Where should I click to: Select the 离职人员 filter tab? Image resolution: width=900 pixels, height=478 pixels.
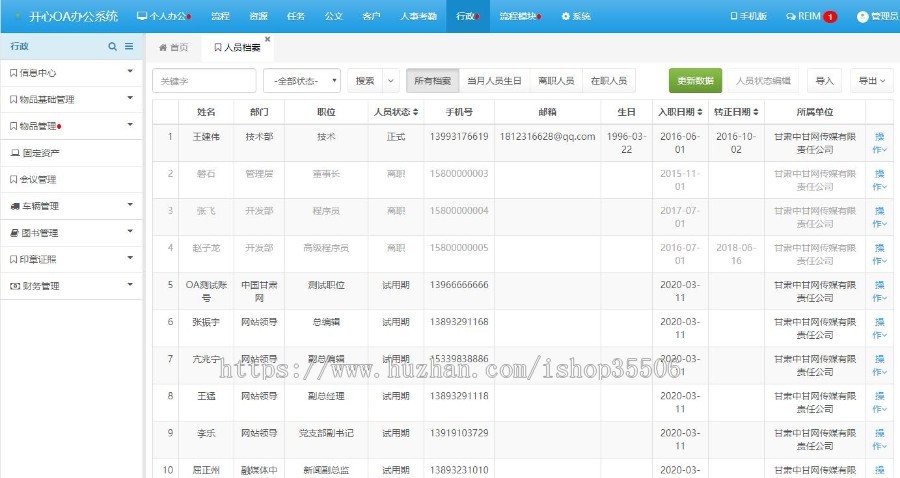tap(556, 81)
